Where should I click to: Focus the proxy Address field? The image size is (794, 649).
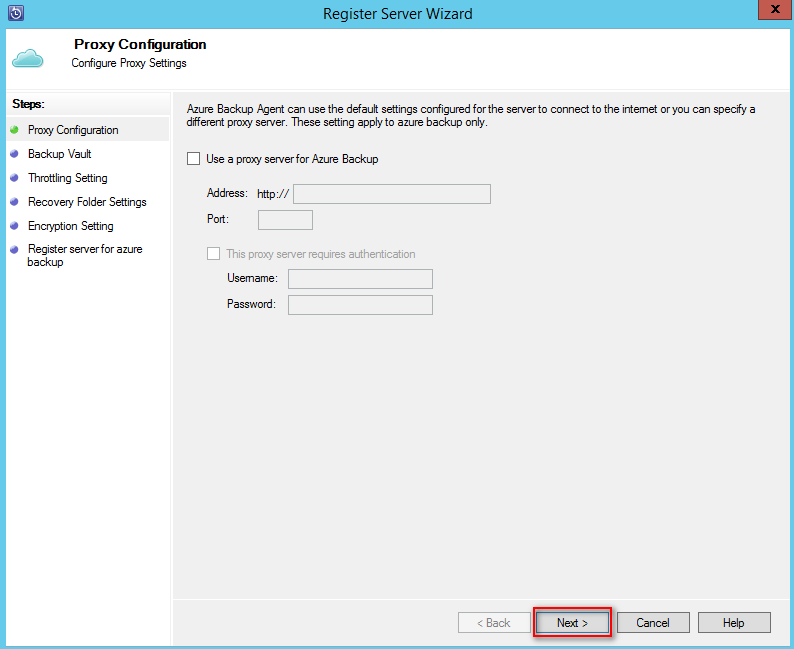(391, 194)
